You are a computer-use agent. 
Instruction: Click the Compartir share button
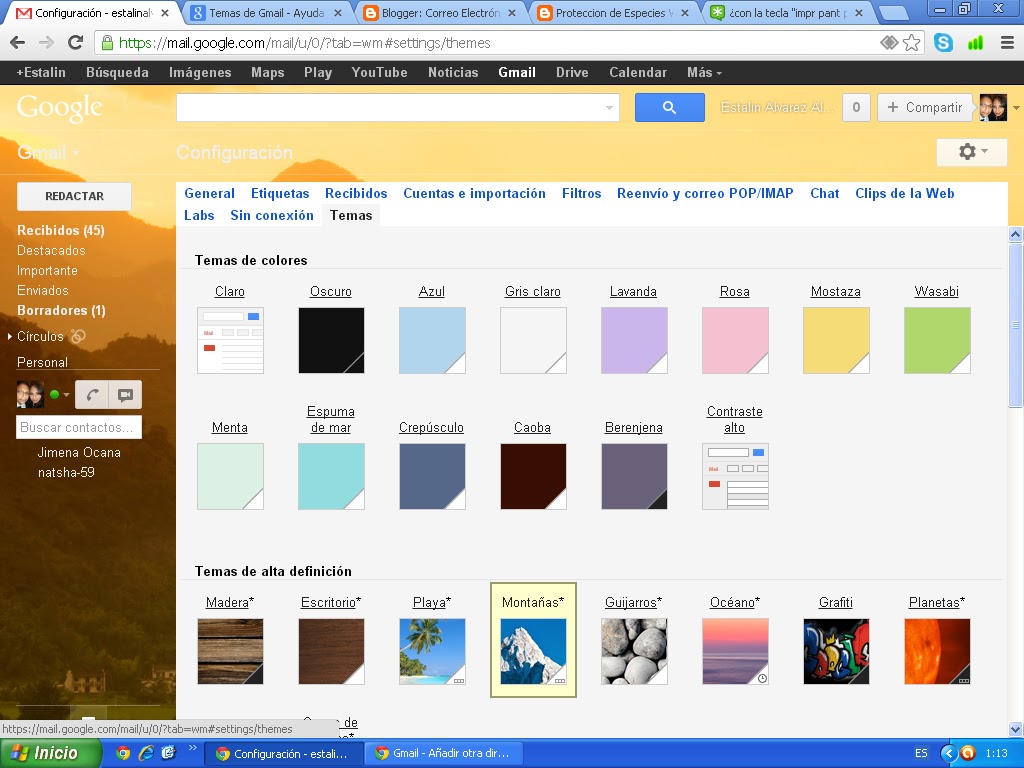(925, 107)
